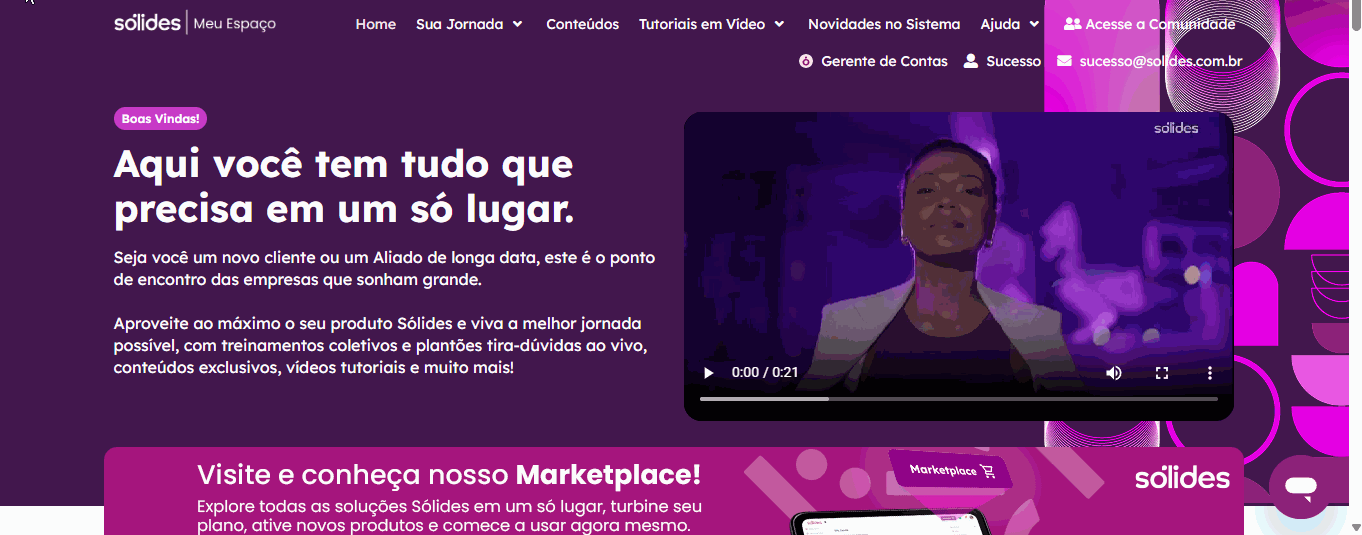This screenshot has height=535, width=1362.
Task: Open video more options menu
Action: (x=1210, y=373)
